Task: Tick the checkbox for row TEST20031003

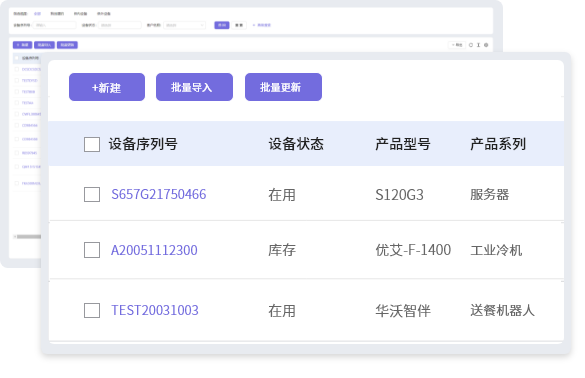Action: click(92, 310)
